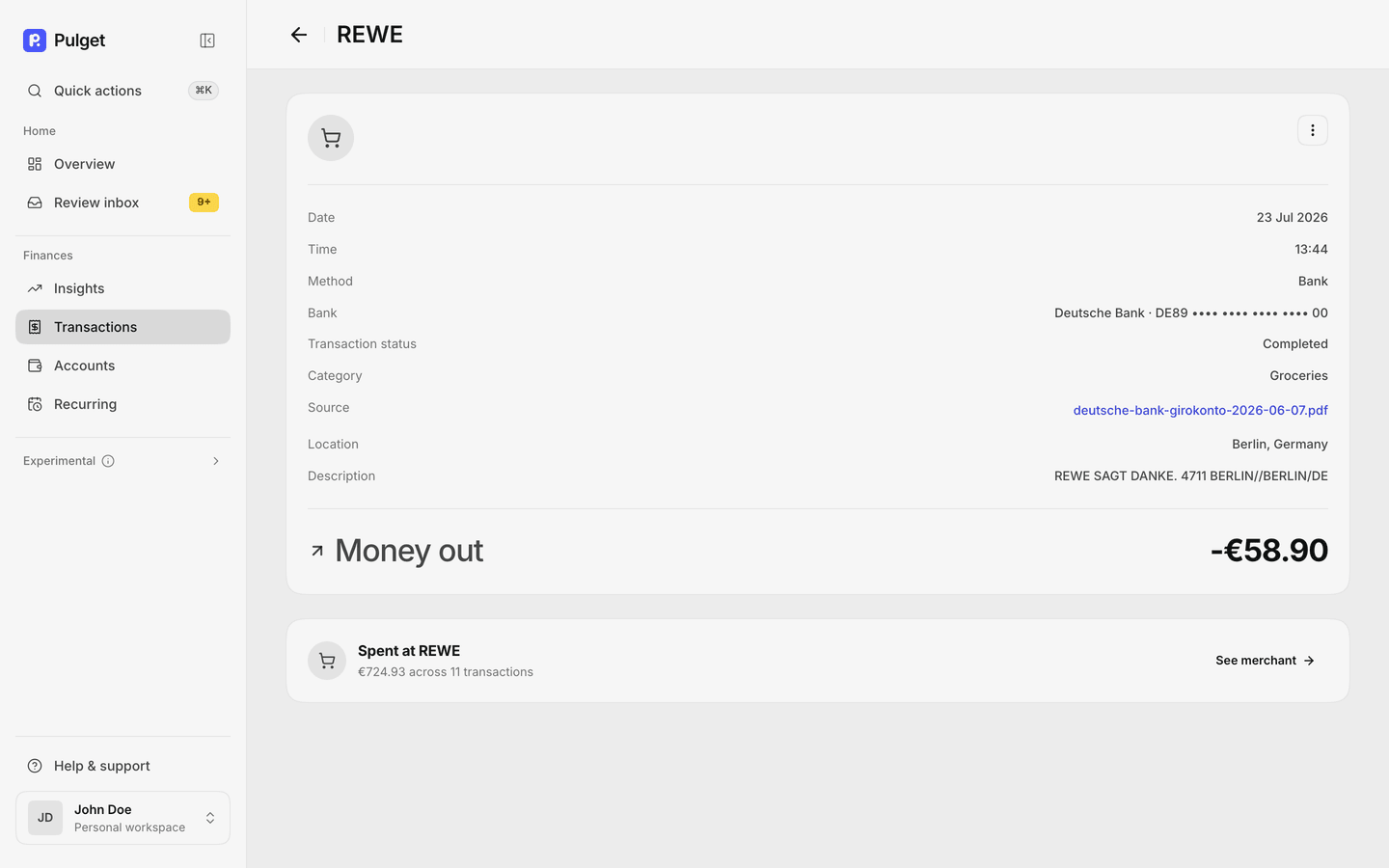The height and width of the screenshot is (868, 1389).
Task: Click the ⌘K shortcut badge
Action: click(x=204, y=91)
